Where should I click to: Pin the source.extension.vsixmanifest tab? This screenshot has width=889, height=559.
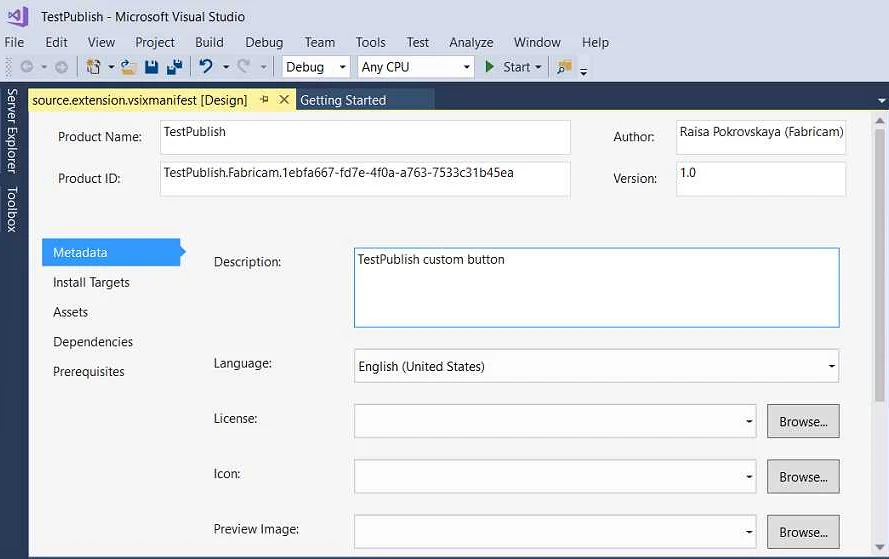tap(265, 100)
